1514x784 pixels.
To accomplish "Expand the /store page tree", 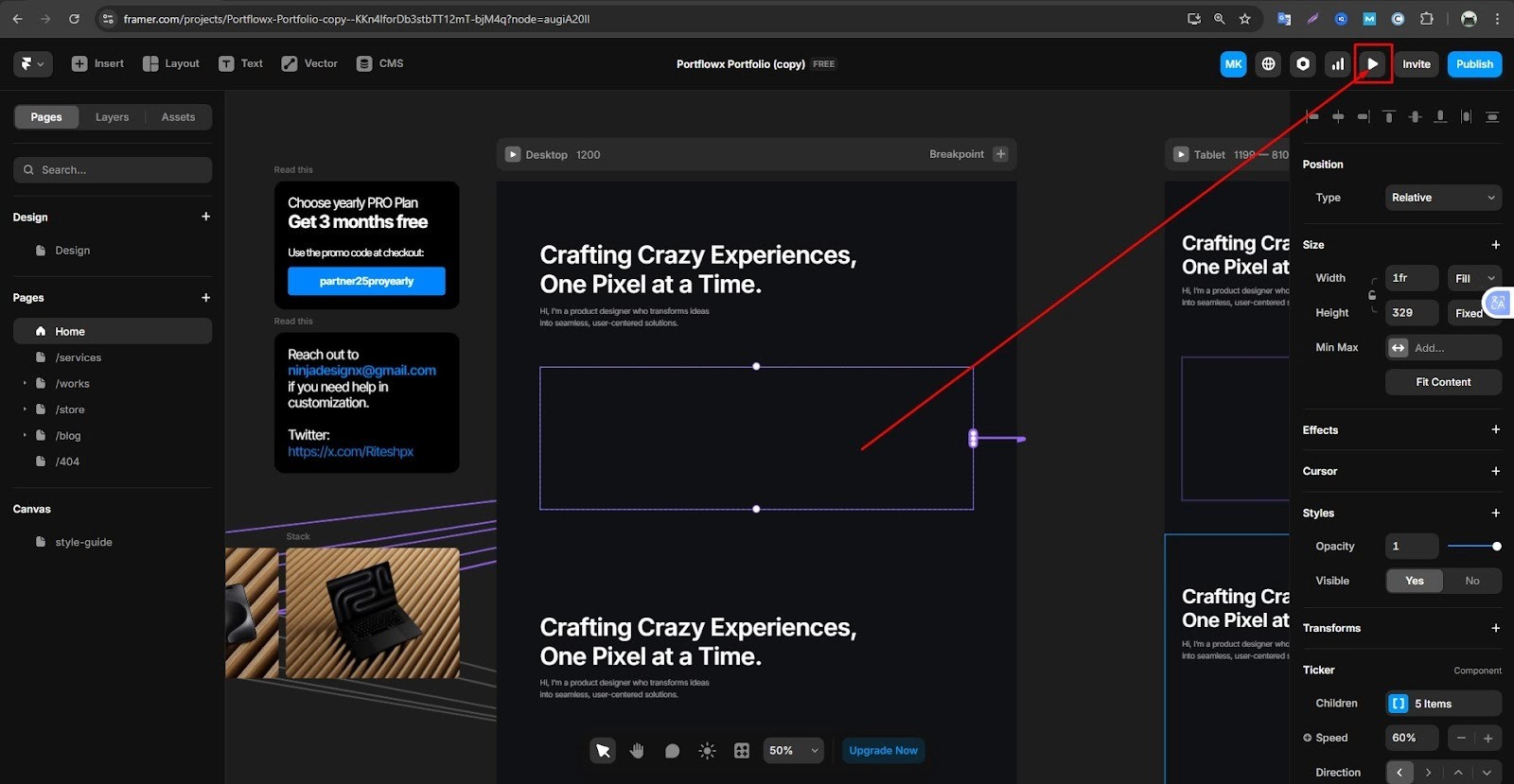I will tap(25, 409).
